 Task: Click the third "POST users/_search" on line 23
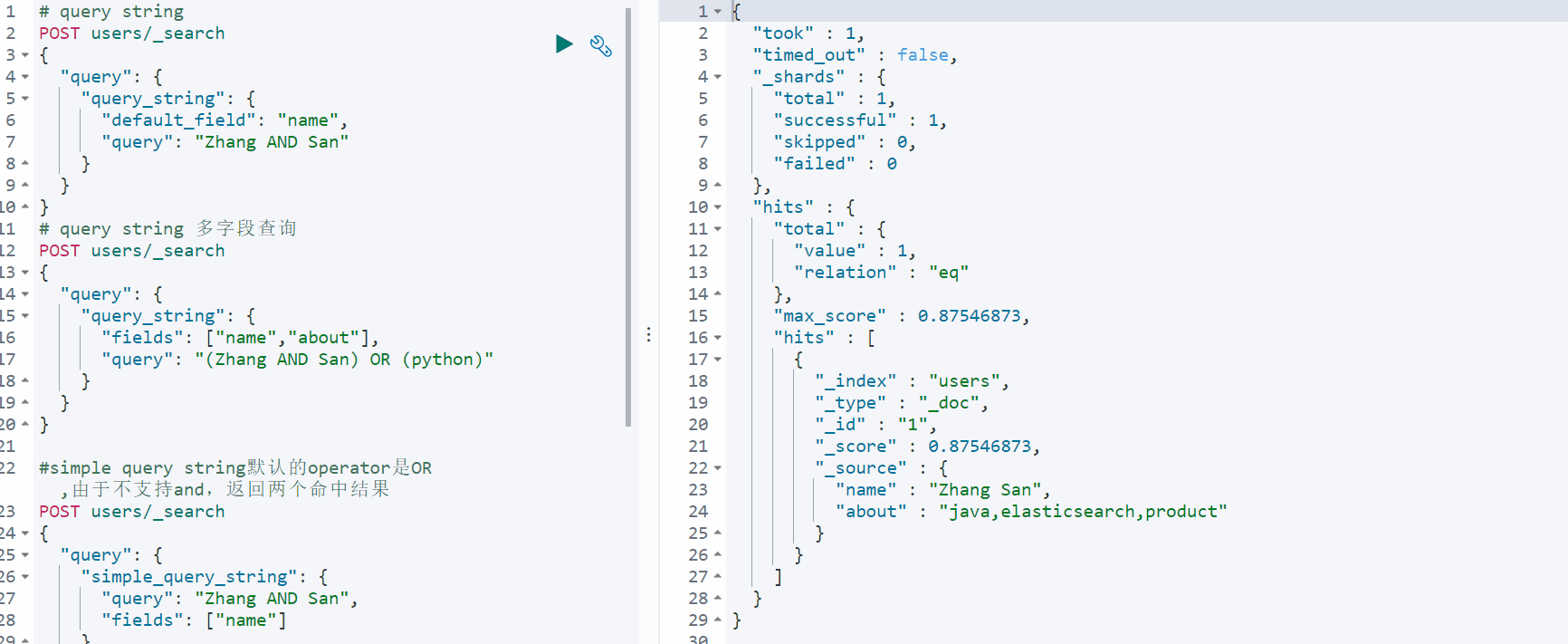[131, 512]
